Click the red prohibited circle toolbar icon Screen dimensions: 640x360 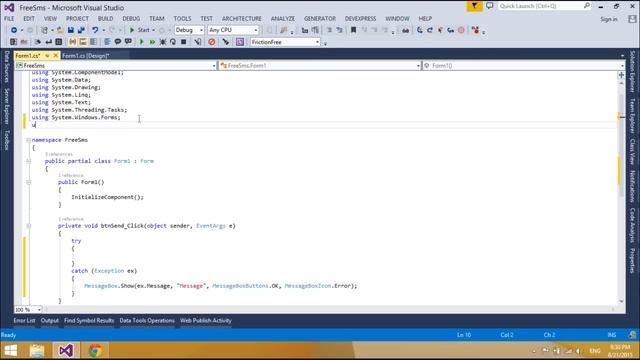(x=211, y=42)
